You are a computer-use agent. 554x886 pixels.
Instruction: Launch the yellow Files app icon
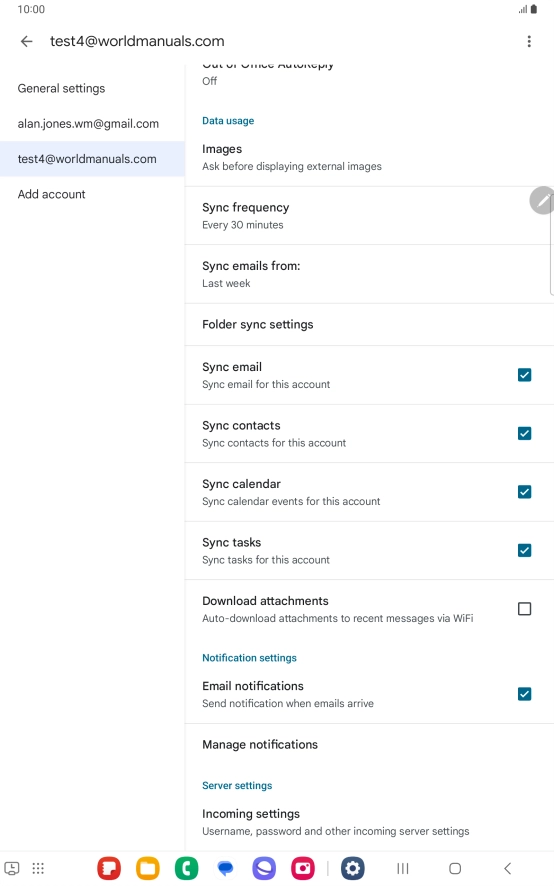148,868
